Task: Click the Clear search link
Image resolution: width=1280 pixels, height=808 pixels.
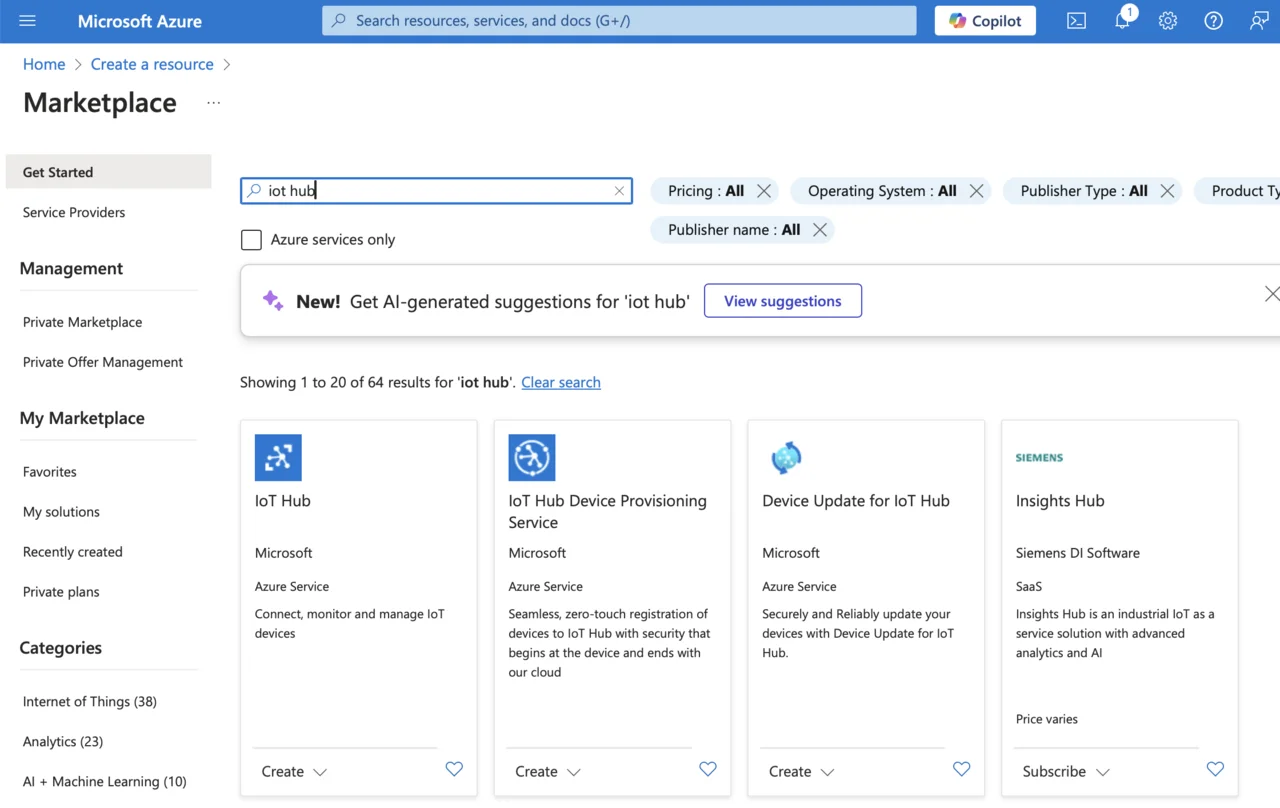Action: (x=561, y=382)
